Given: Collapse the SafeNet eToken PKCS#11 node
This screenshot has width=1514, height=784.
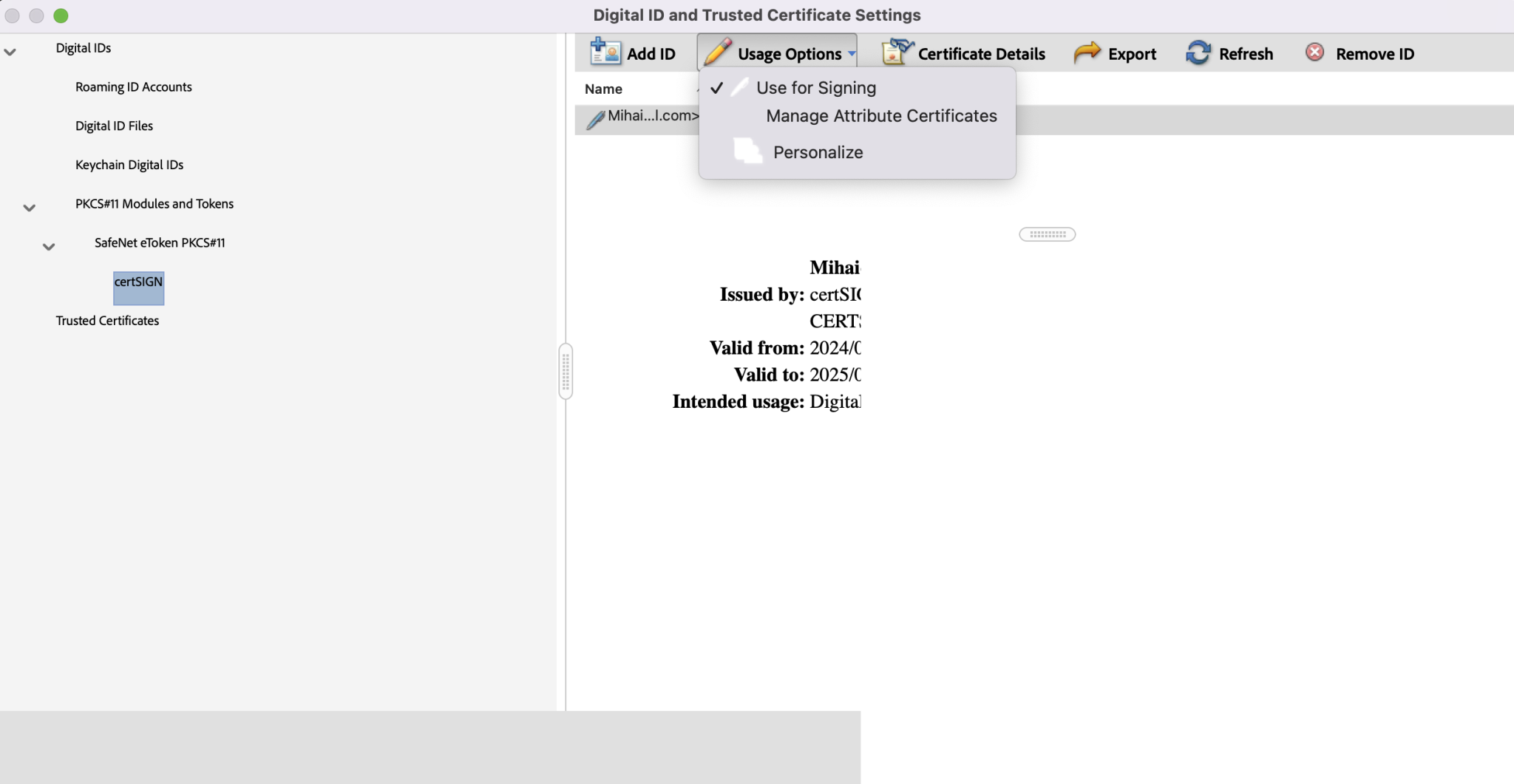Looking at the screenshot, I should click(48, 247).
